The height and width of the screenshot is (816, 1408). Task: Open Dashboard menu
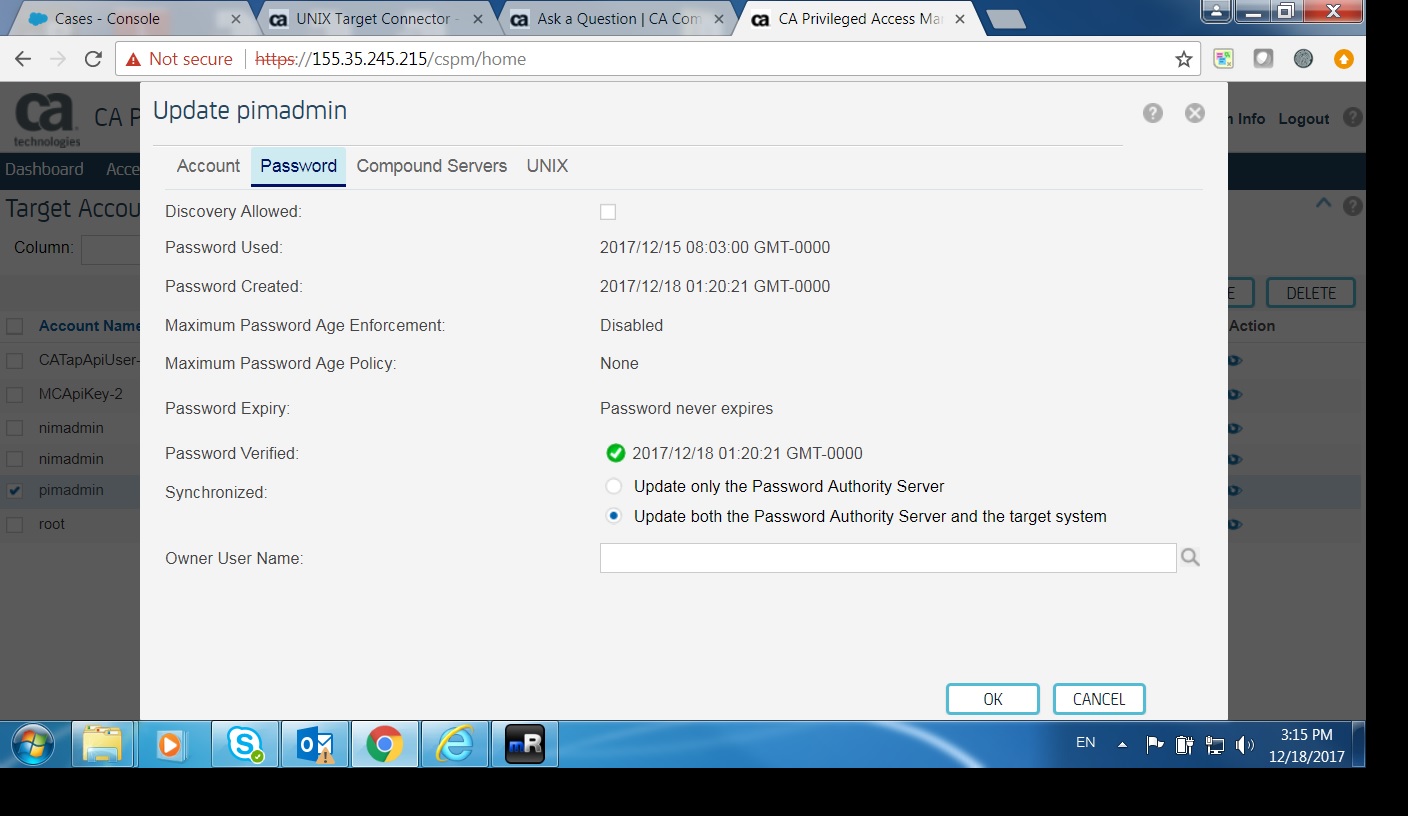tap(44, 169)
